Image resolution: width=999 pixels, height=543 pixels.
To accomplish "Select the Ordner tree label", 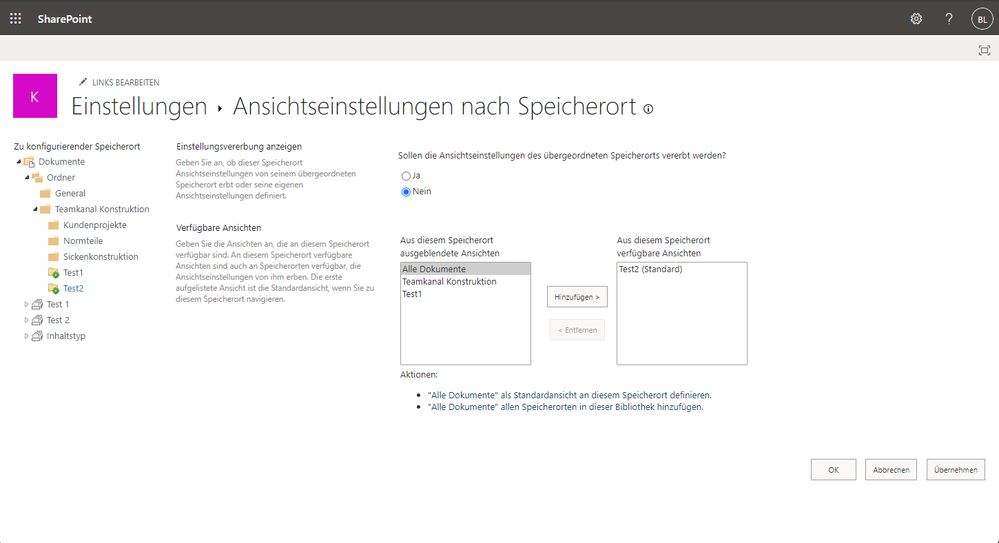I will pos(61,178).
